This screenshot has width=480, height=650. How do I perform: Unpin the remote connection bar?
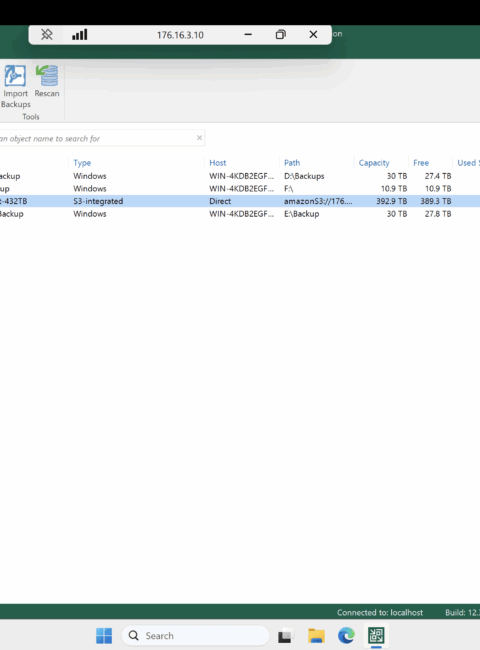click(46, 34)
